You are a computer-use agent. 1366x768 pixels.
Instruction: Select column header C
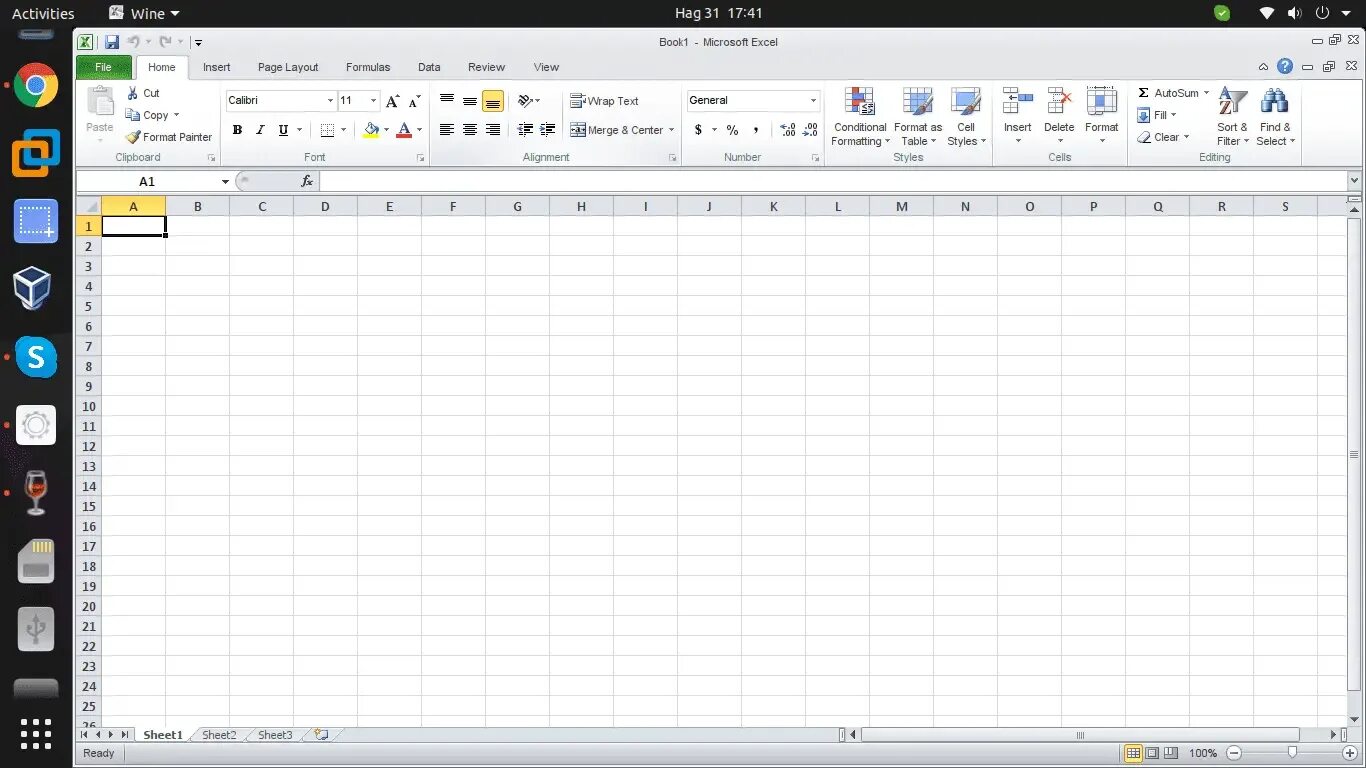pyautogui.click(x=261, y=206)
